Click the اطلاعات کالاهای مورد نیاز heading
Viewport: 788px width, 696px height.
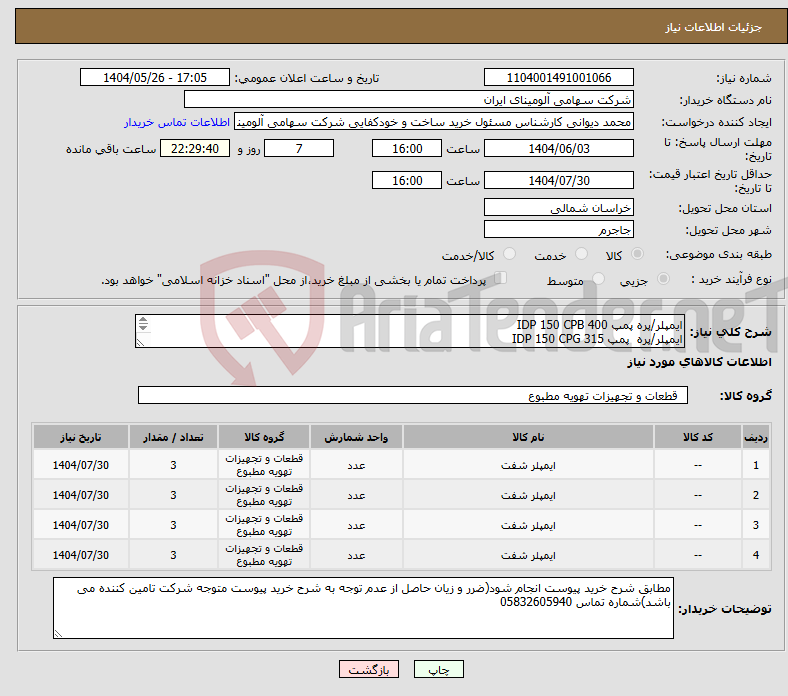(699, 362)
